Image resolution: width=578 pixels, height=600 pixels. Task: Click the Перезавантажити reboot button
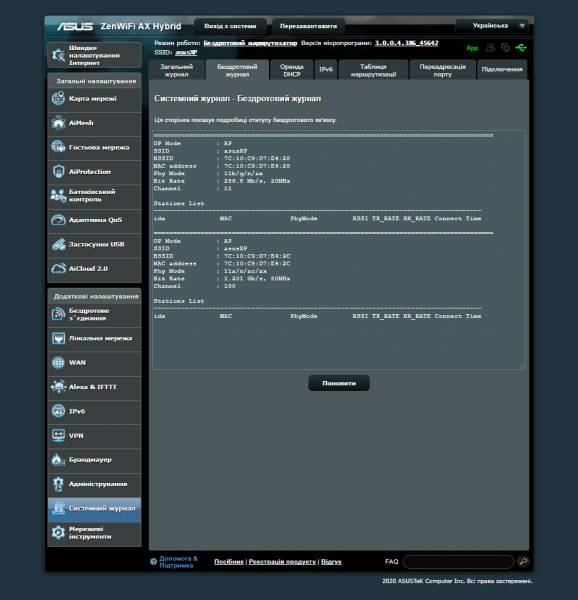click(x=308, y=26)
